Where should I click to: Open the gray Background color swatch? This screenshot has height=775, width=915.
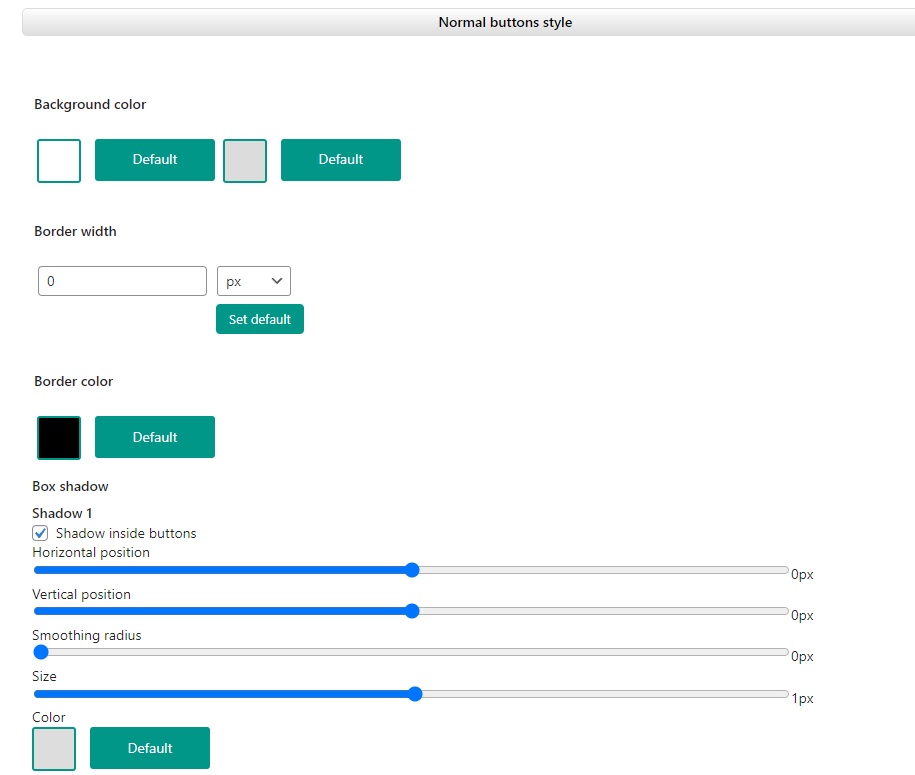(x=245, y=161)
